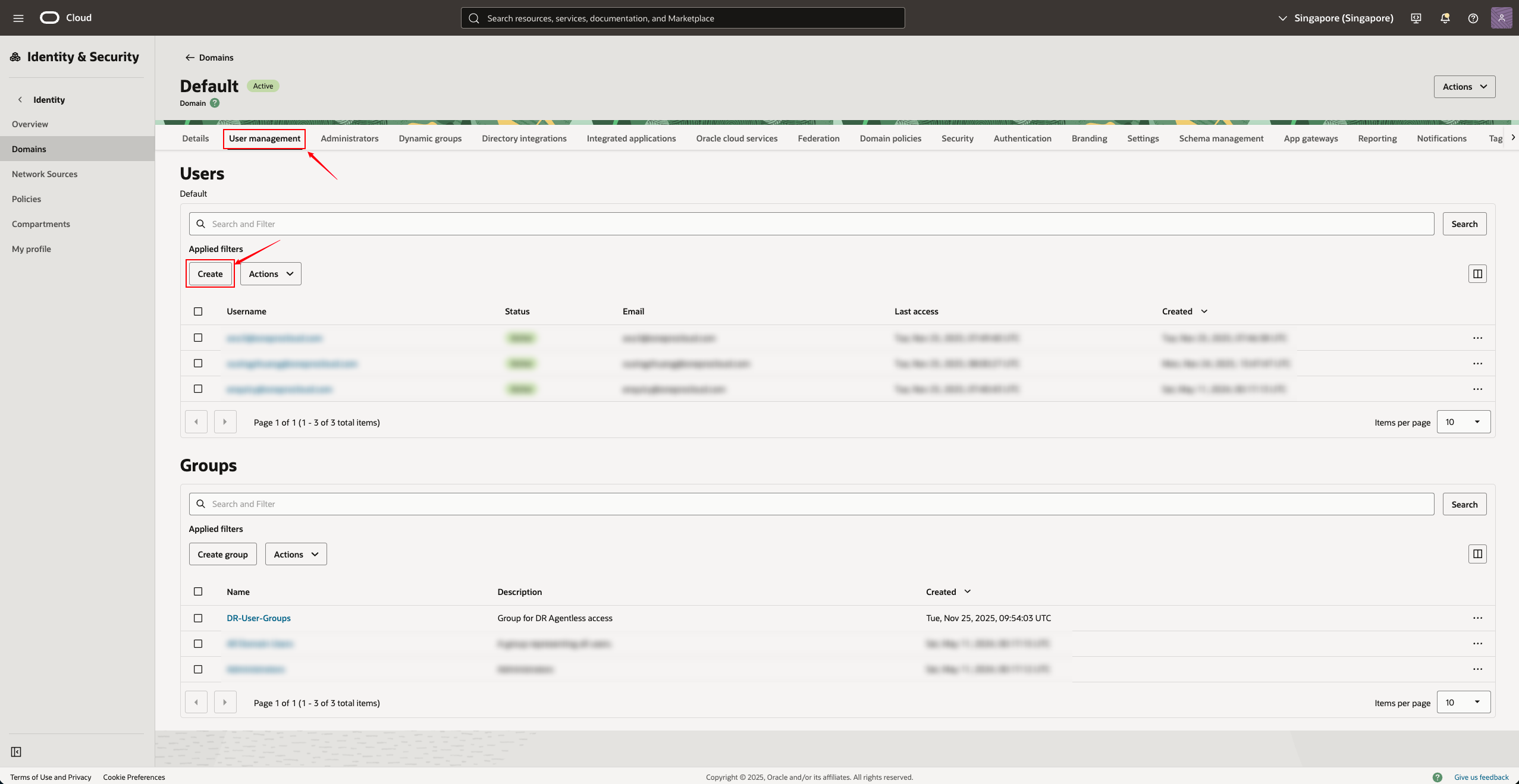Open the notifications bell
The width and height of the screenshot is (1519, 784).
[x=1445, y=18]
